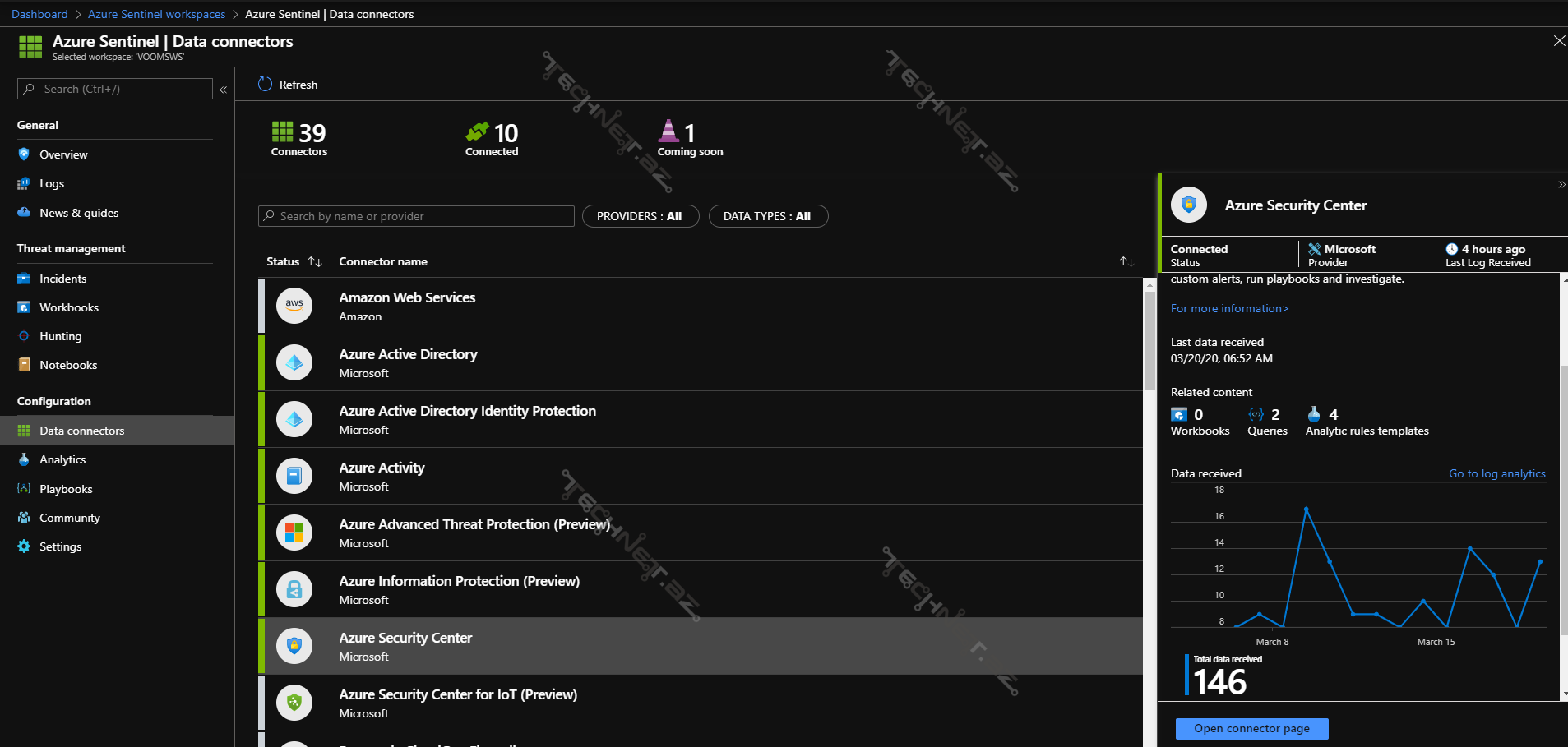Click the Azure Security Center for IoT icon
The width and height of the screenshot is (1568, 747).
click(294, 703)
